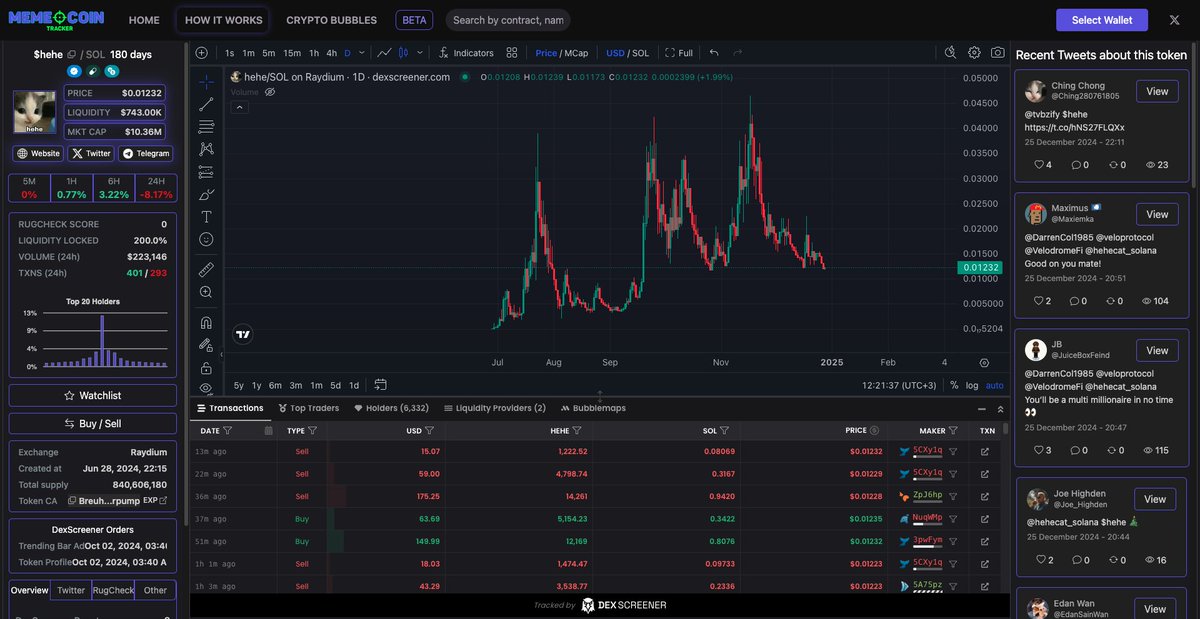Take a chart snapshot with camera icon
The width and height of the screenshot is (1200, 619).
coord(998,53)
